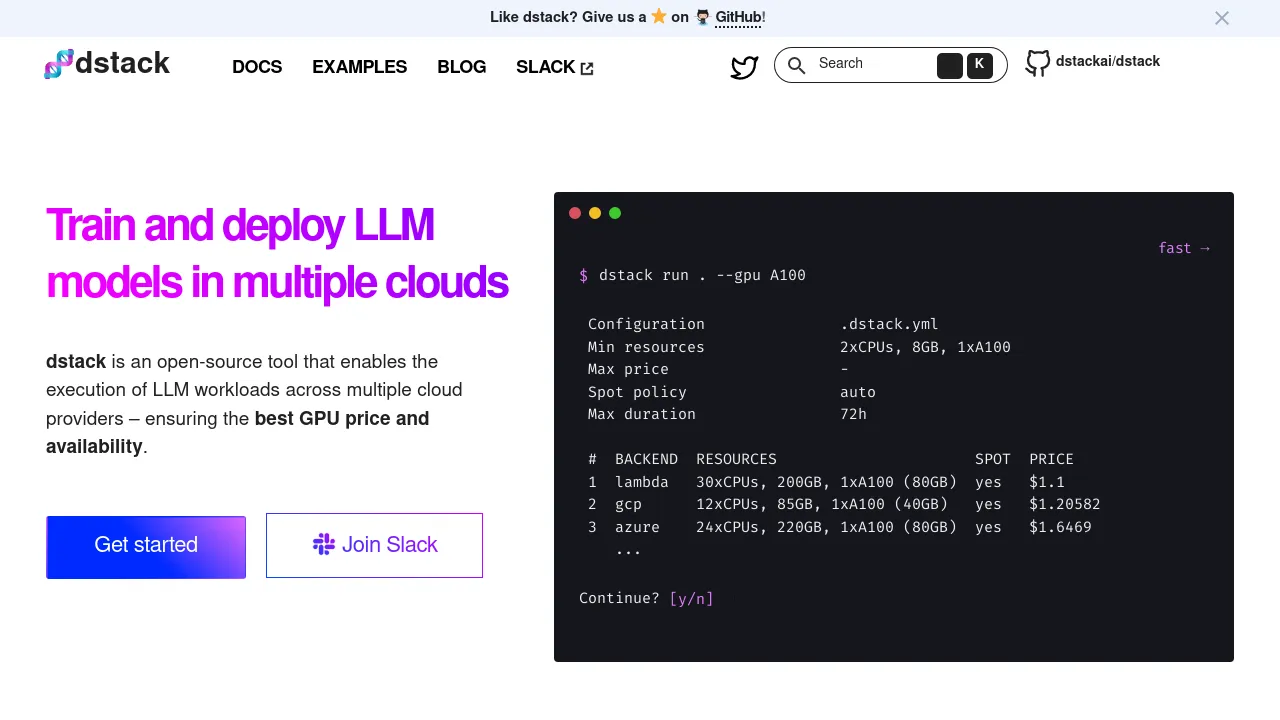This screenshot has height=720, width=1280.
Task: Click the gcp backend row
Action: tap(844, 504)
